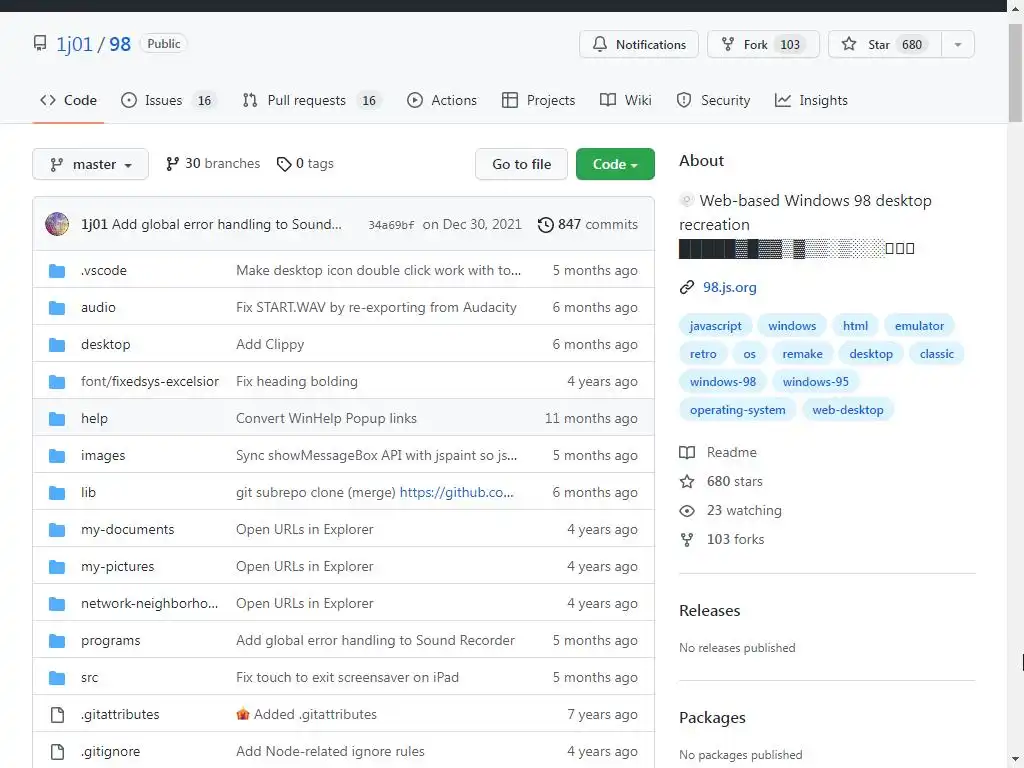1024x768 pixels.
Task: Open the Issues tab
Action: (x=168, y=101)
